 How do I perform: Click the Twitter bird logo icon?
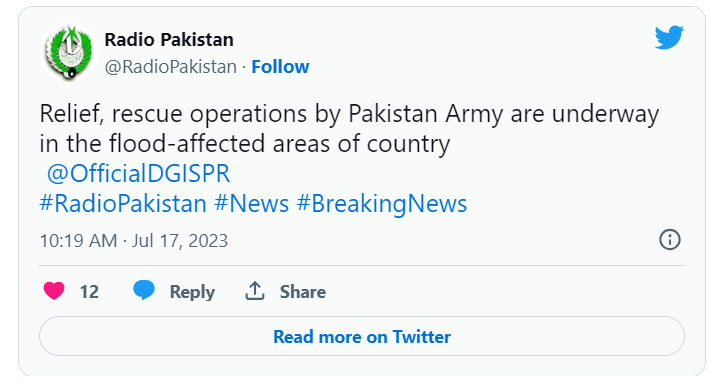tap(669, 37)
